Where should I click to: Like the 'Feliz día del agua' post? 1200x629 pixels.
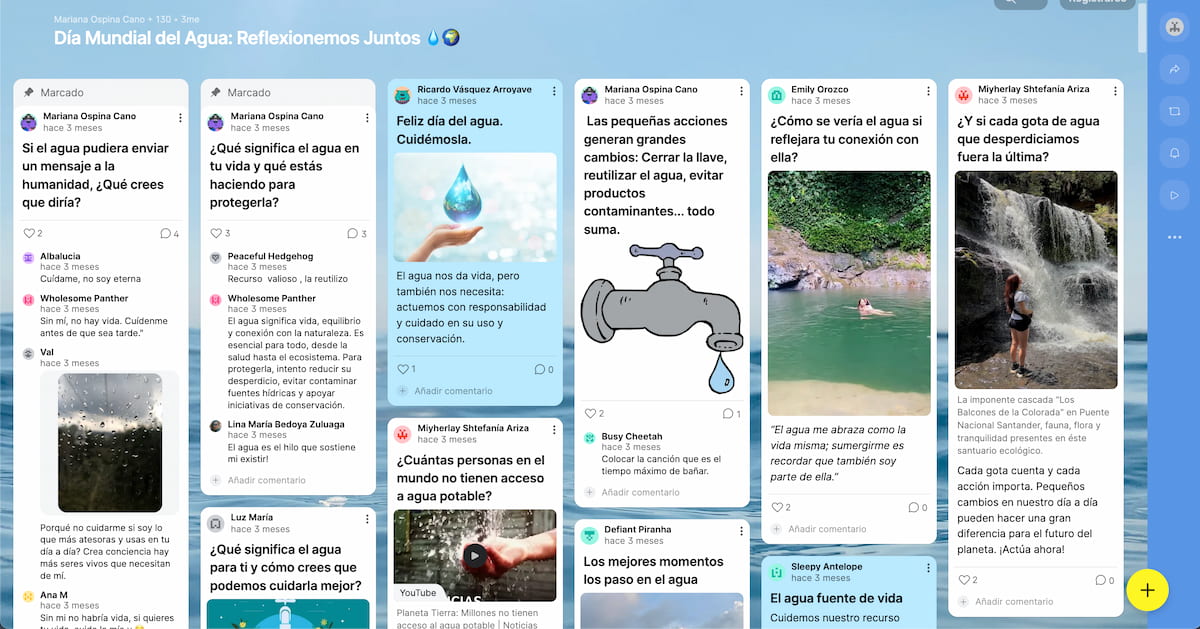point(402,369)
